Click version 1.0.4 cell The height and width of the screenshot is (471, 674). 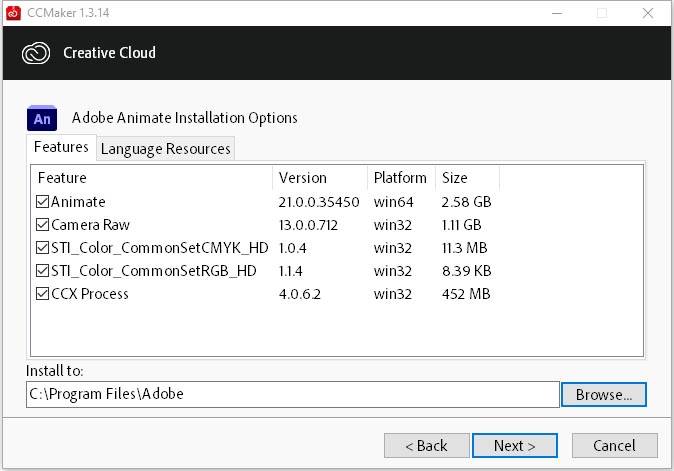point(292,248)
